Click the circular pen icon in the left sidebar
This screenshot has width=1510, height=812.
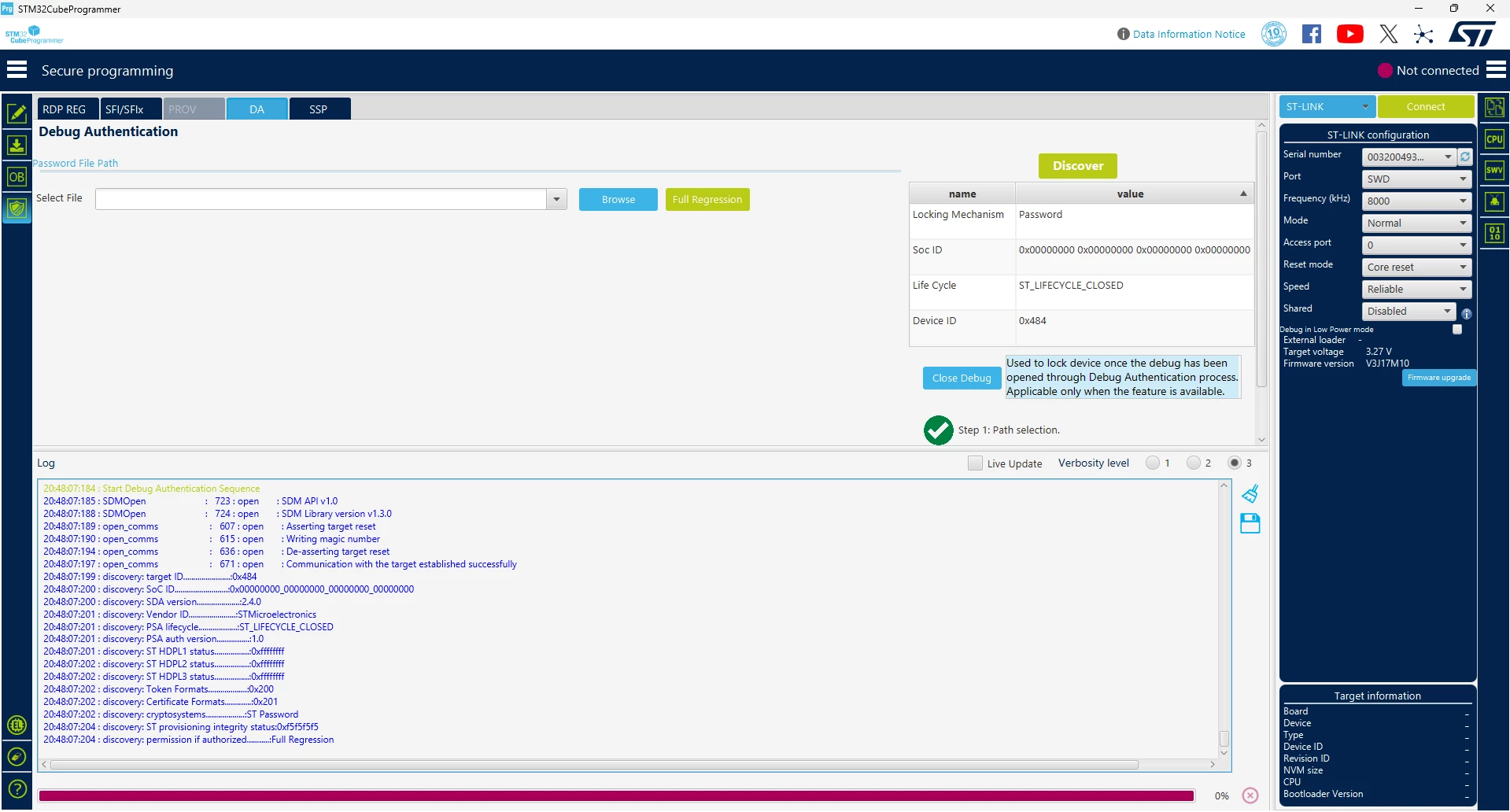click(17, 757)
